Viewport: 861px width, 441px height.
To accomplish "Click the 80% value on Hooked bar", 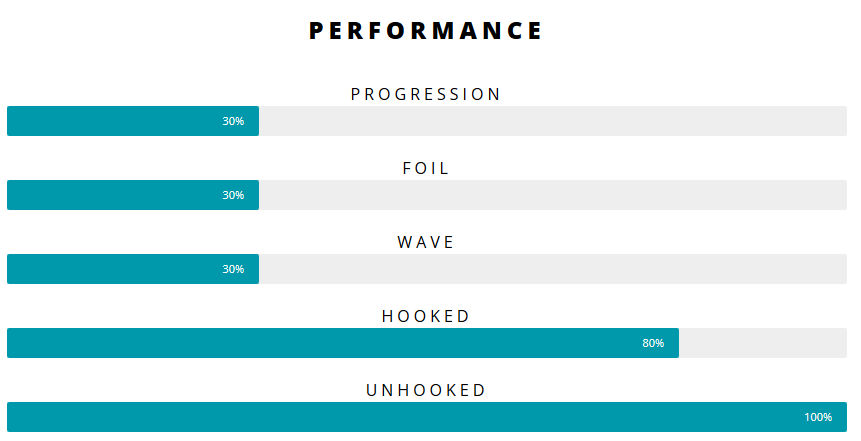I will coord(653,343).
